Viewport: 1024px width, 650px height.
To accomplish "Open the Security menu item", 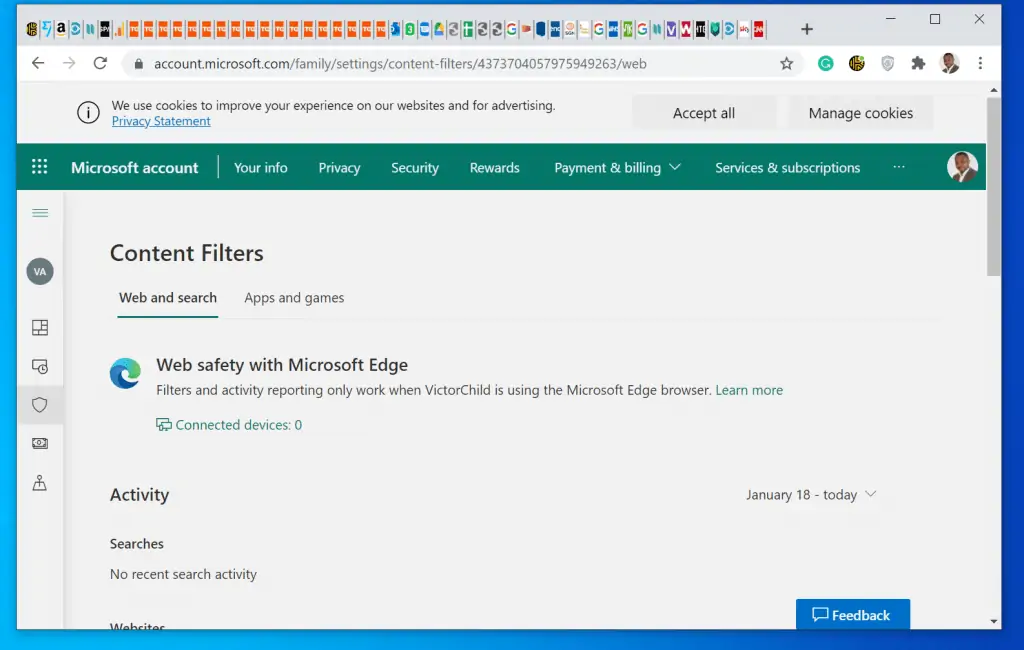I will pos(414,168).
